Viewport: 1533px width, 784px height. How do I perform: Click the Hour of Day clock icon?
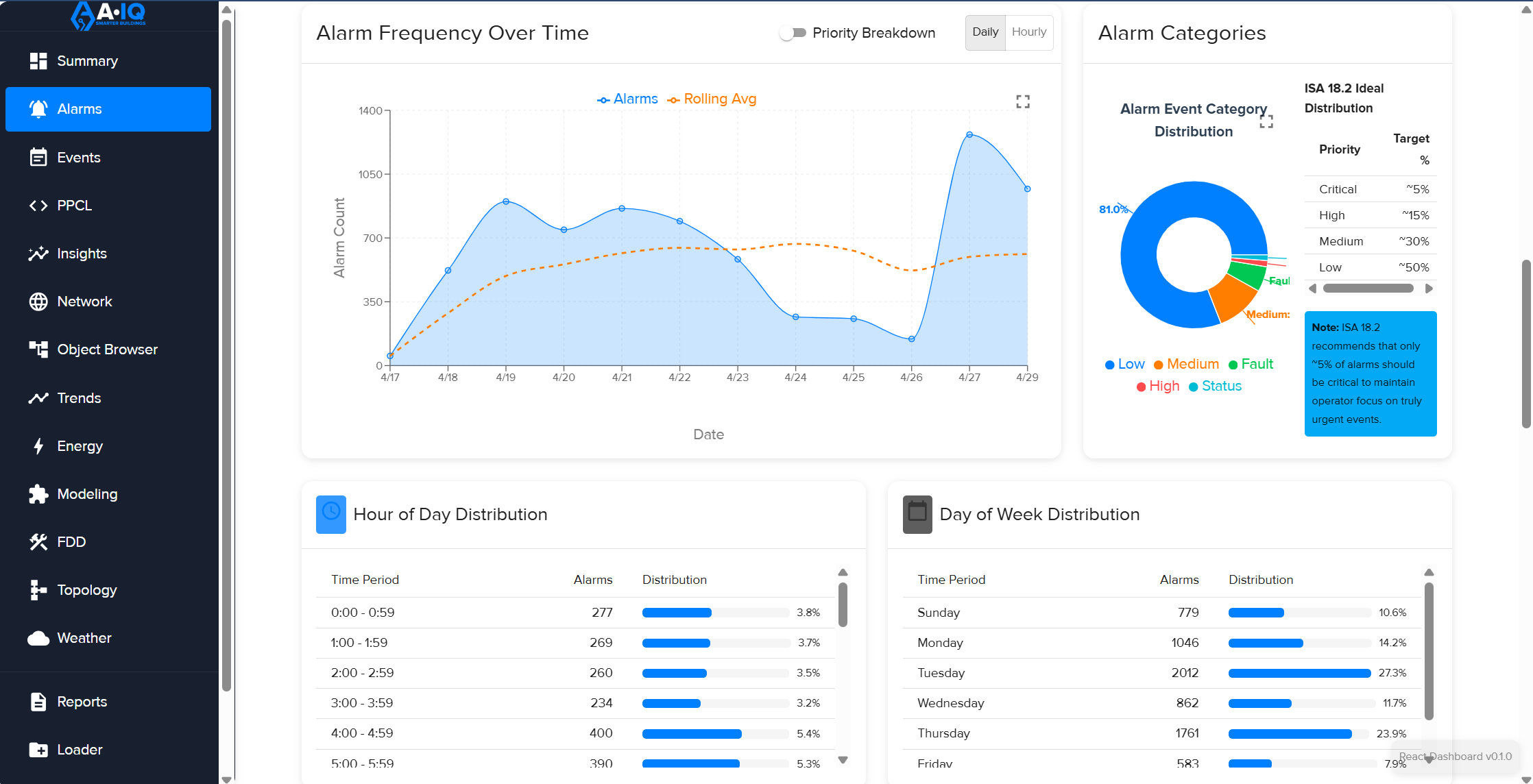[x=331, y=514]
